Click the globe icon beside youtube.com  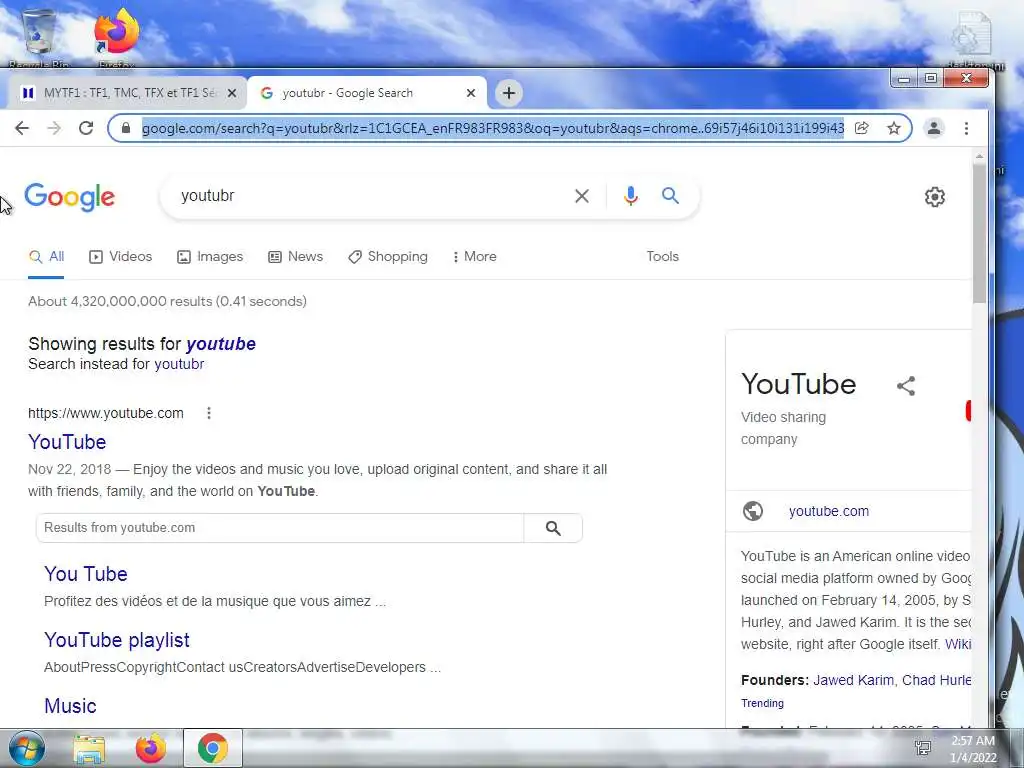[753, 511]
